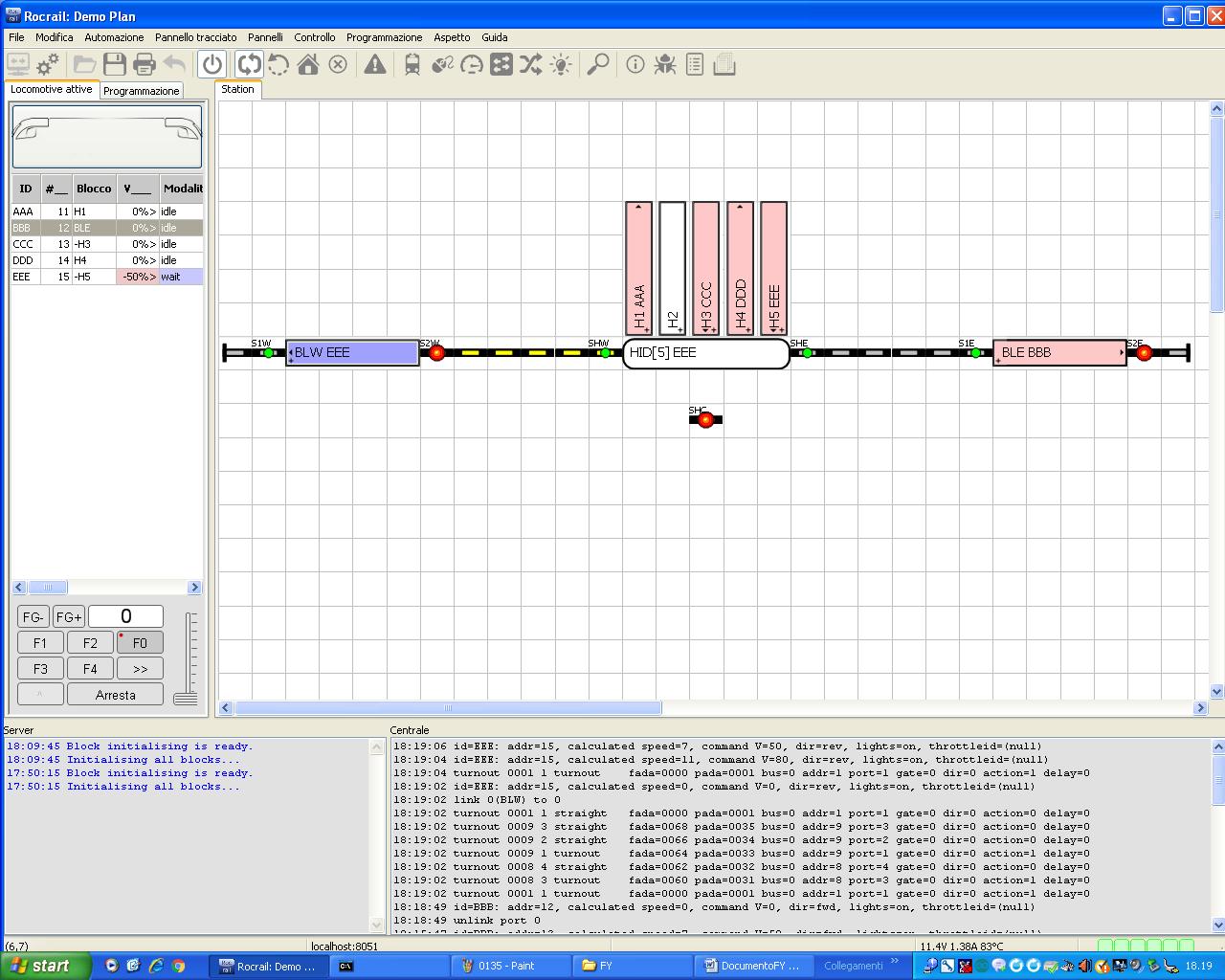Click the F3 function button
Image resolution: width=1225 pixels, height=980 pixels.
click(x=40, y=669)
